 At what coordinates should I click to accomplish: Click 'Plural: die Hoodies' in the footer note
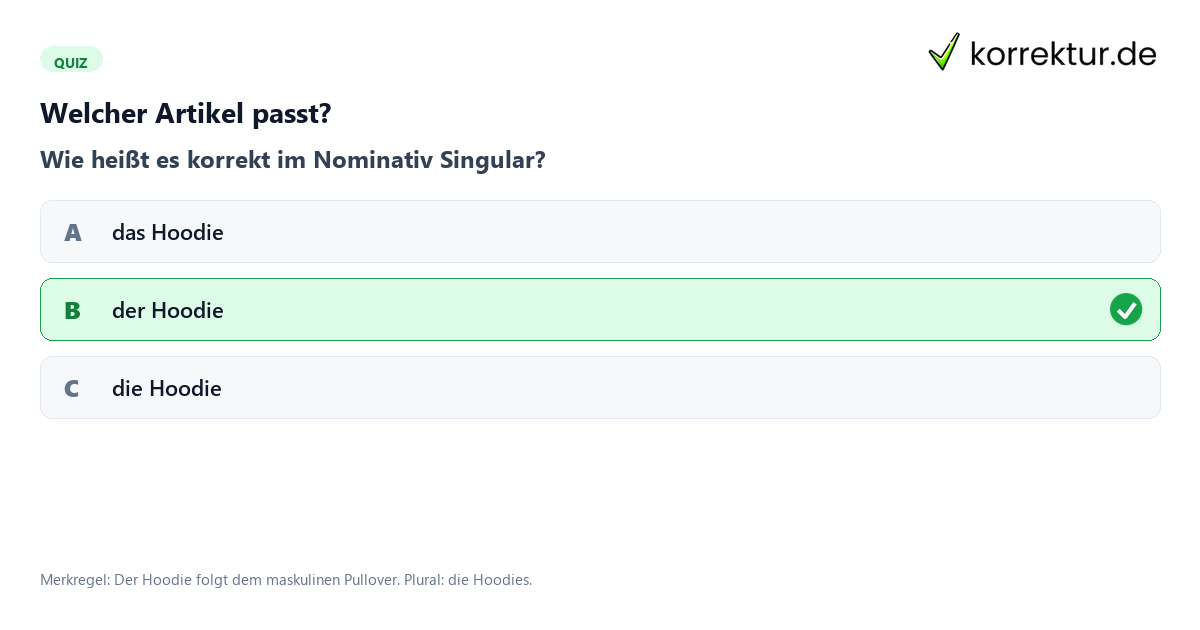[x=468, y=580]
